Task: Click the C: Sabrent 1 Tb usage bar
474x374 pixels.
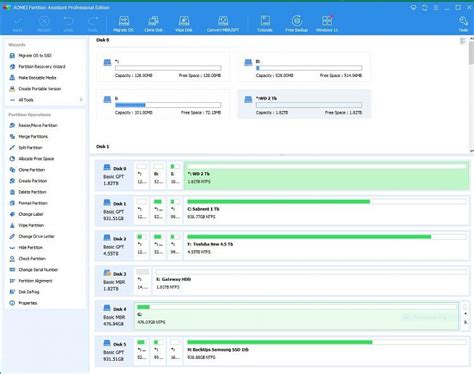Action: pos(326,202)
